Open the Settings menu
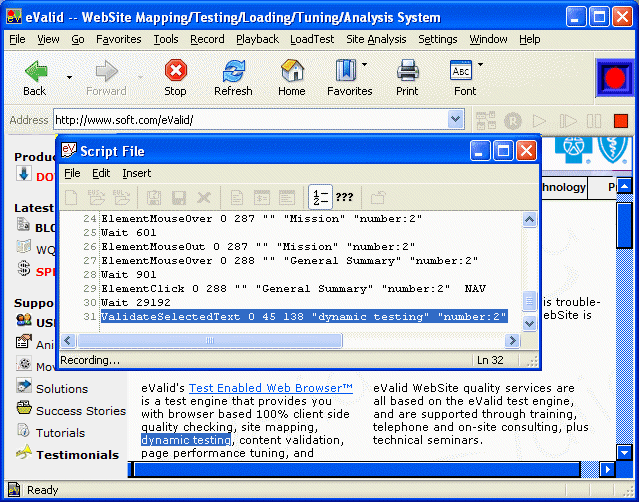The height and width of the screenshot is (502, 639). 438,39
